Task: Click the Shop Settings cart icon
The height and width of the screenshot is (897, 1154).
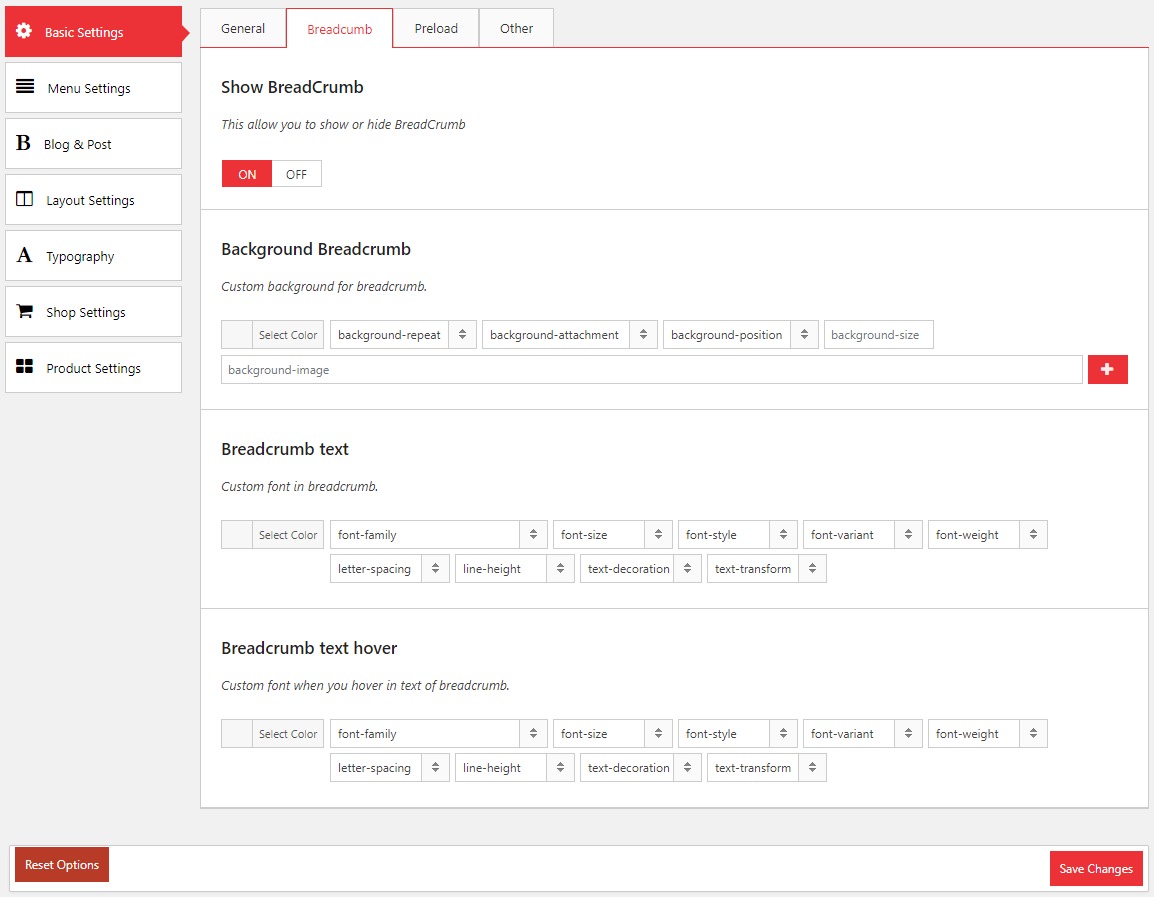Action: coord(25,311)
